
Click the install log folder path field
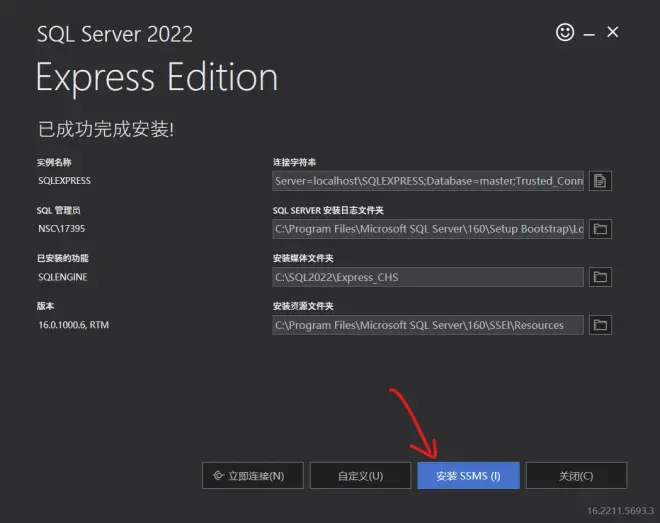[x=428, y=229]
